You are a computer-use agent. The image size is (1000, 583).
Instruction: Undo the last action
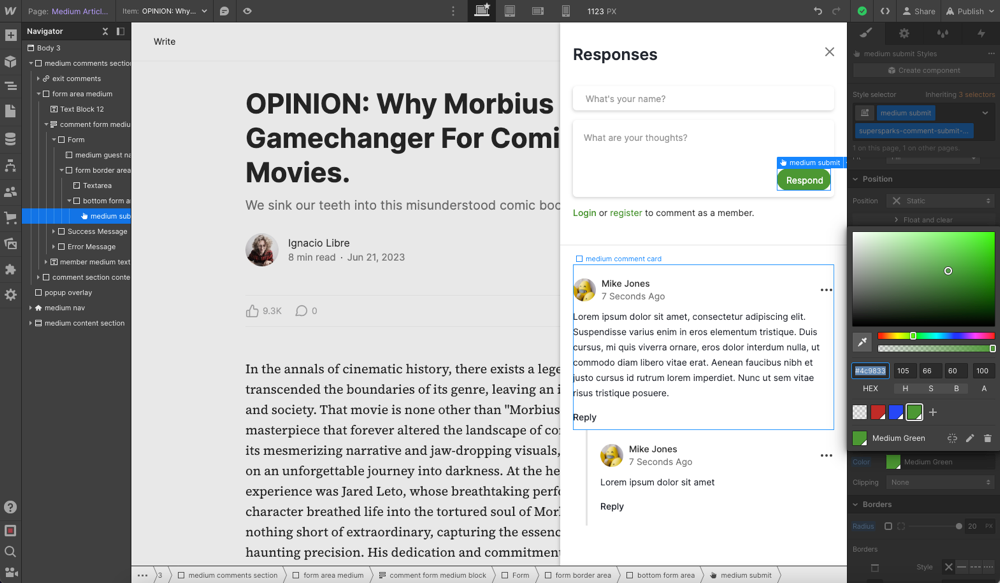[818, 10]
